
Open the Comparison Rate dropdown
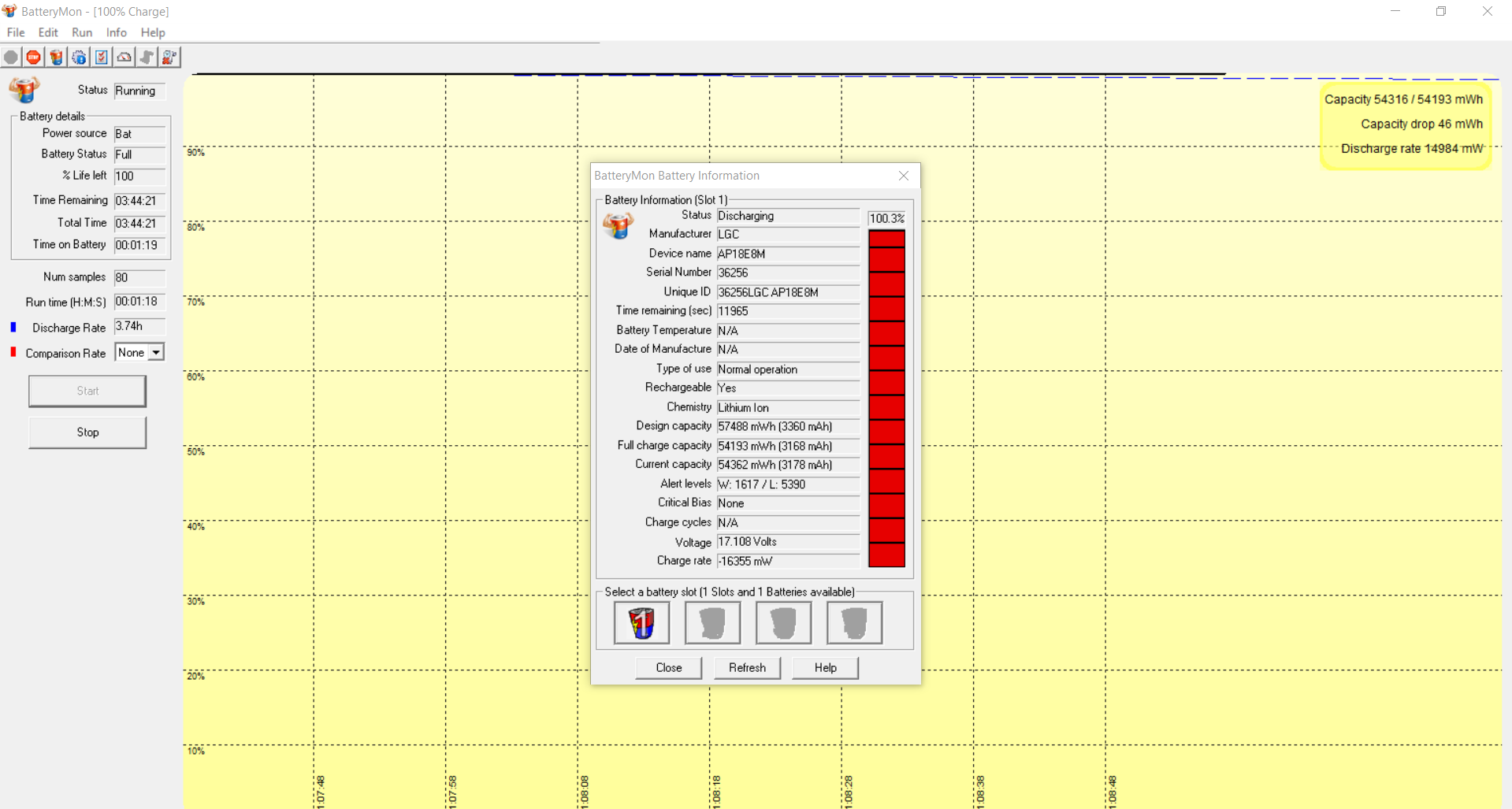tap(156, 353)
